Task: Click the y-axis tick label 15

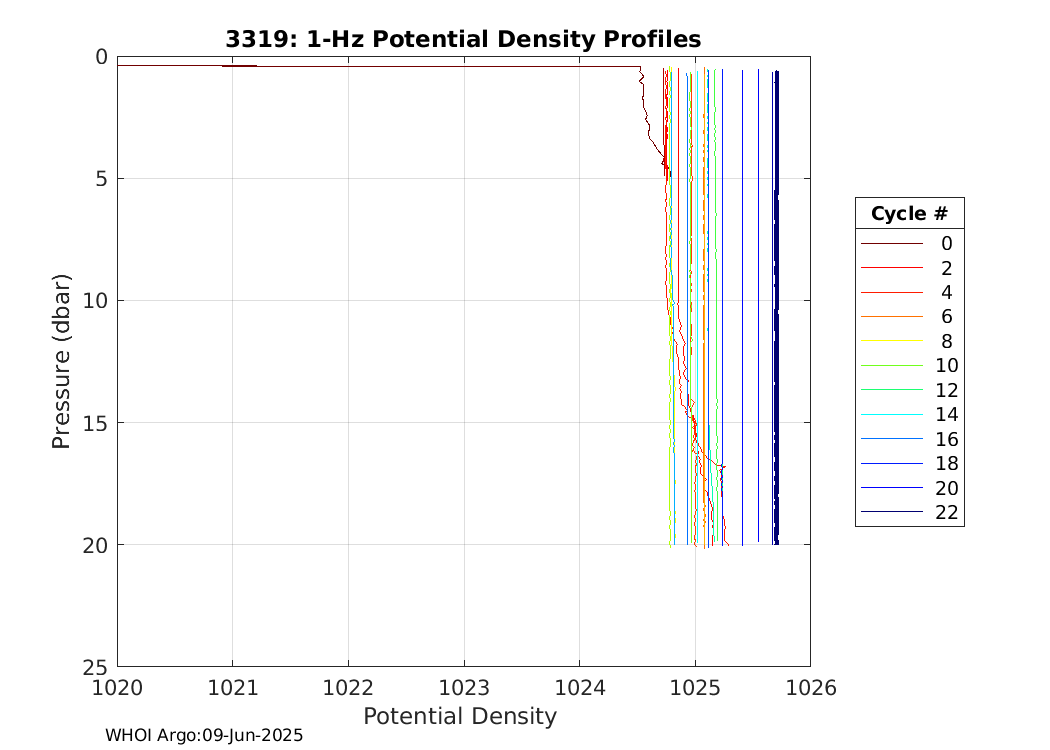Action: point(95,423)
